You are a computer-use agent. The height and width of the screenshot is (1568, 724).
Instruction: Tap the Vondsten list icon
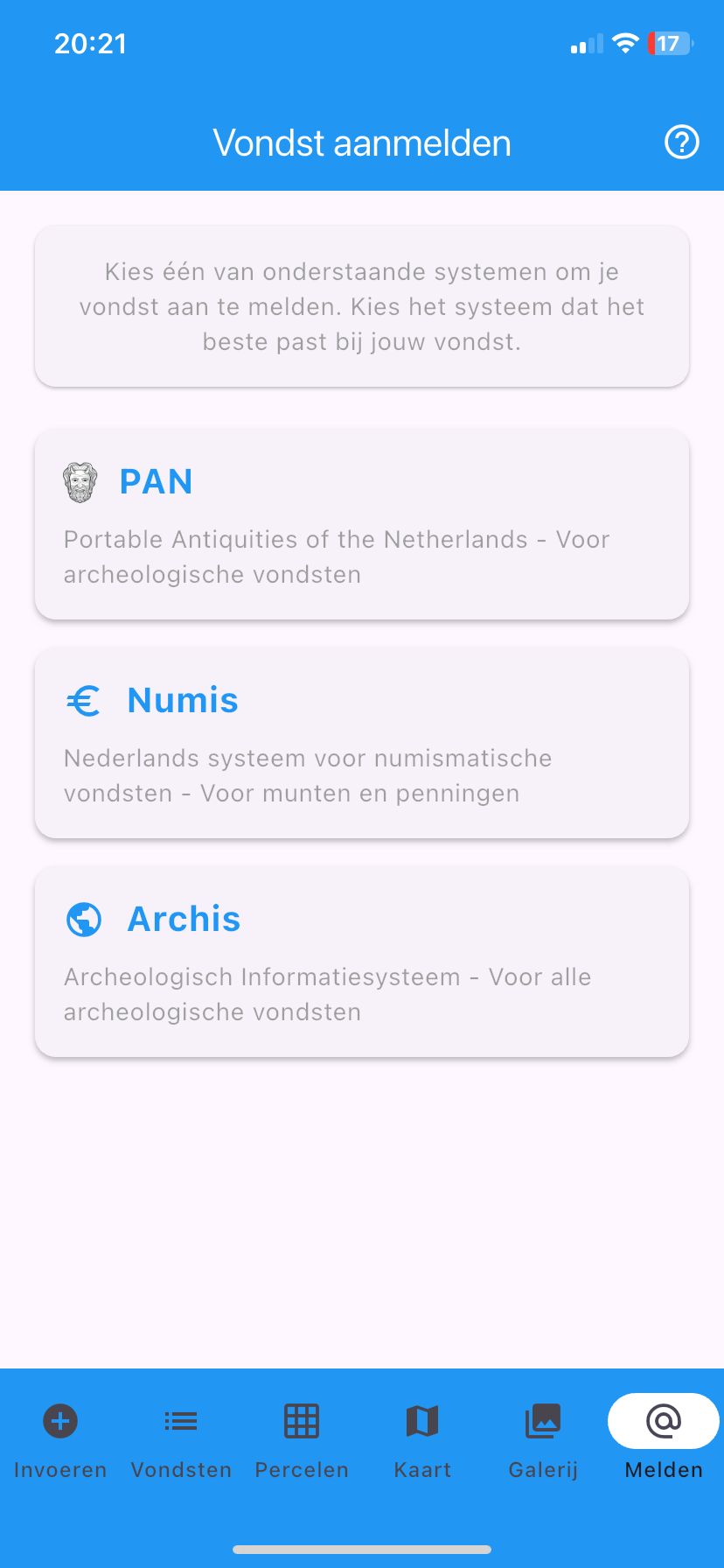pos(181,1421)
